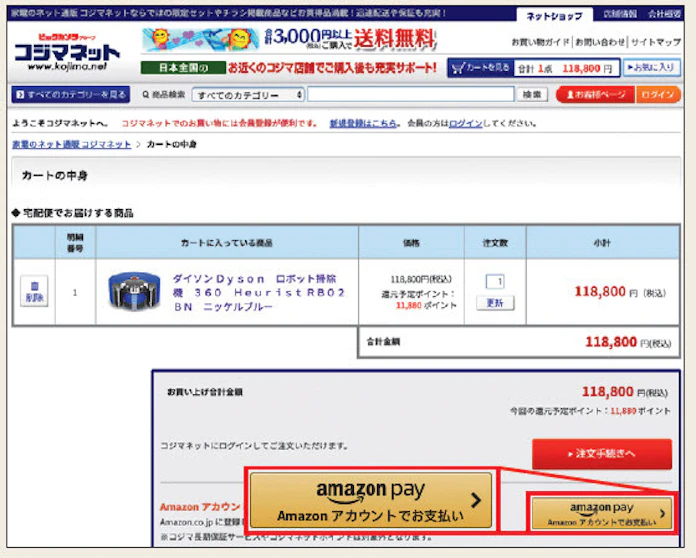Click the red 注文手続きへ button
This screenshot has width=696, height=558.
(x=602, y=454)
